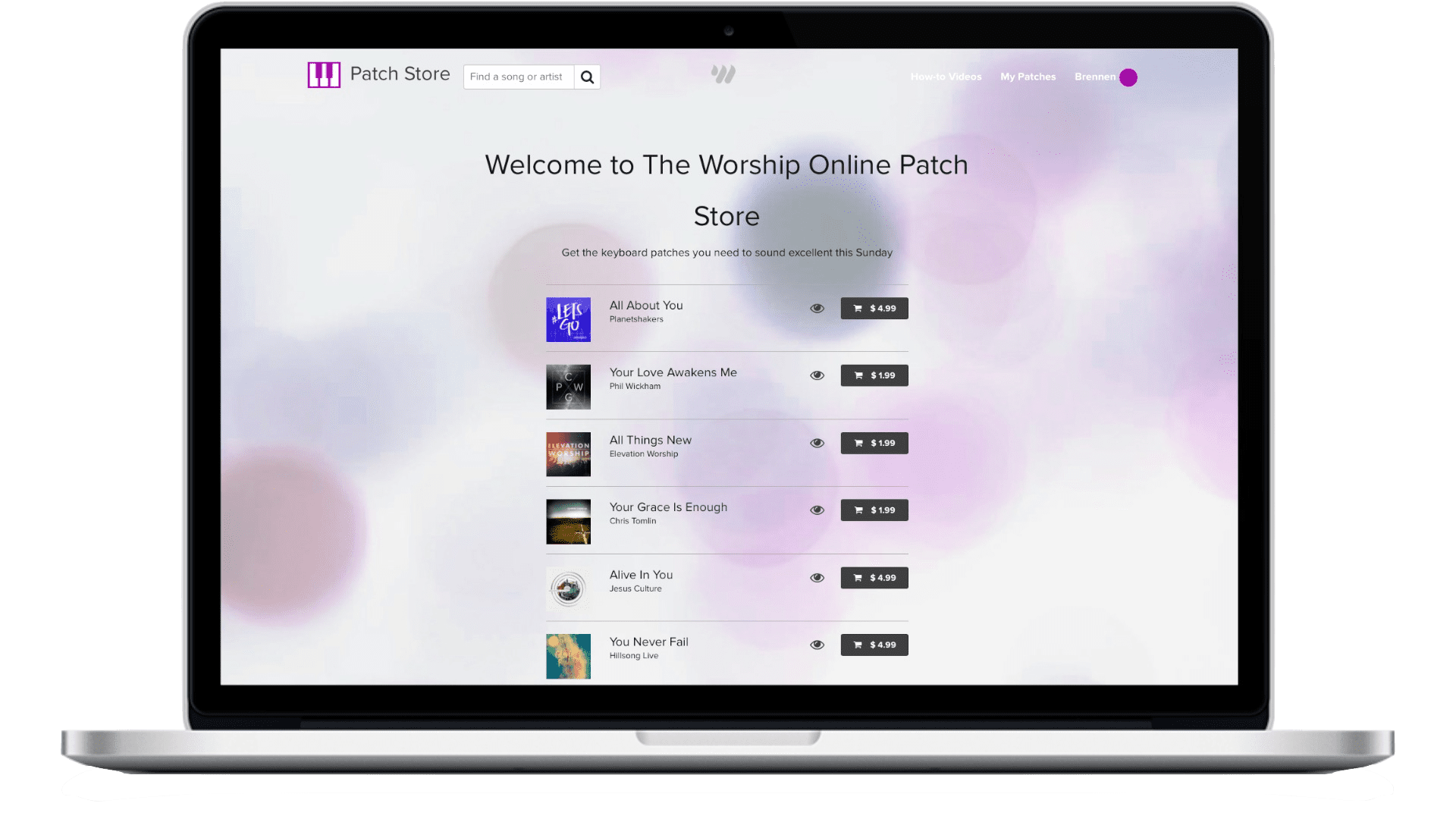The height and width of the screenshot is (819, 1456).
Task: Click the Chris Tomlin artist name
Action: click(632, 521)
